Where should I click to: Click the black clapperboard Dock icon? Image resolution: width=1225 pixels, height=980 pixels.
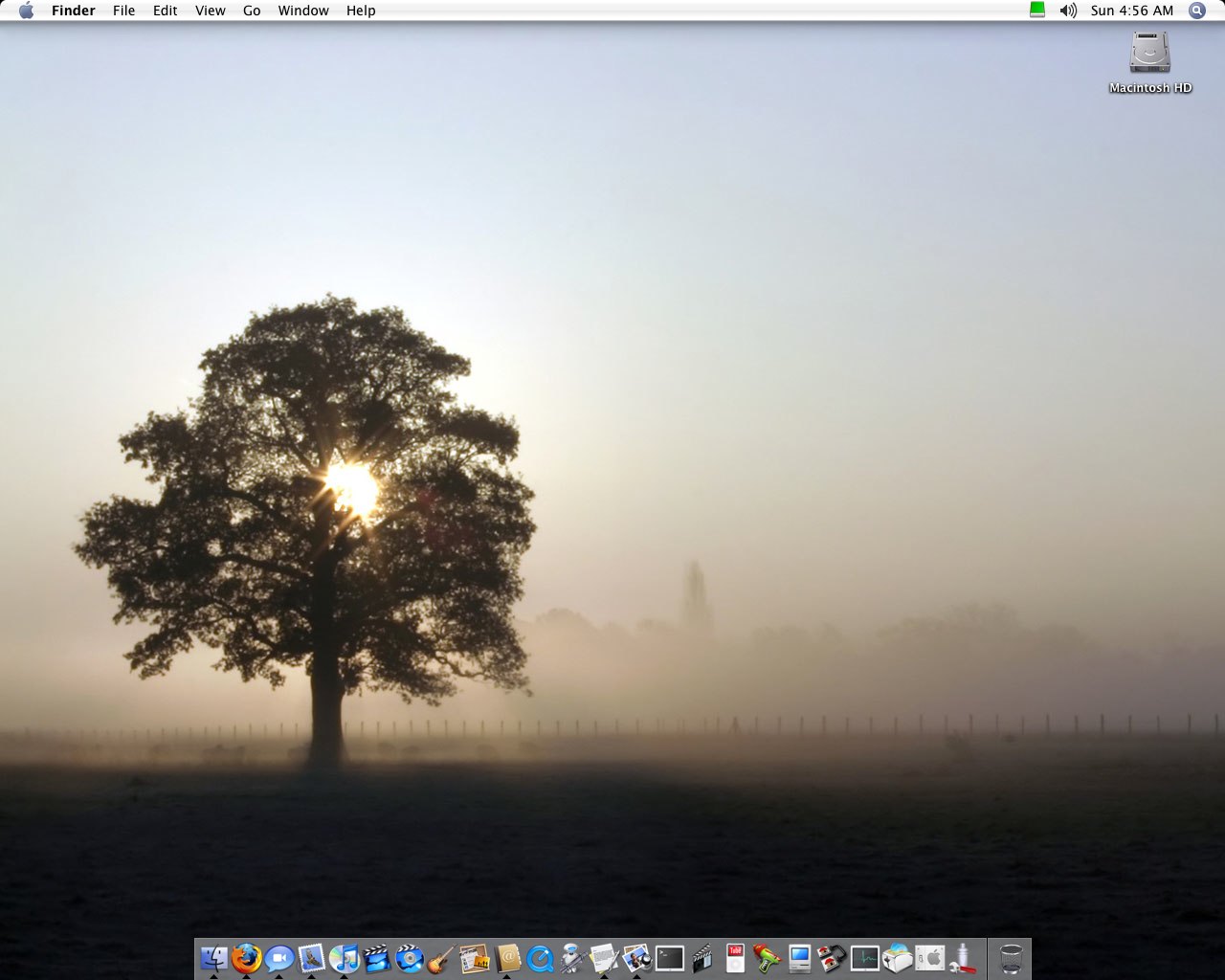[702, 958]
